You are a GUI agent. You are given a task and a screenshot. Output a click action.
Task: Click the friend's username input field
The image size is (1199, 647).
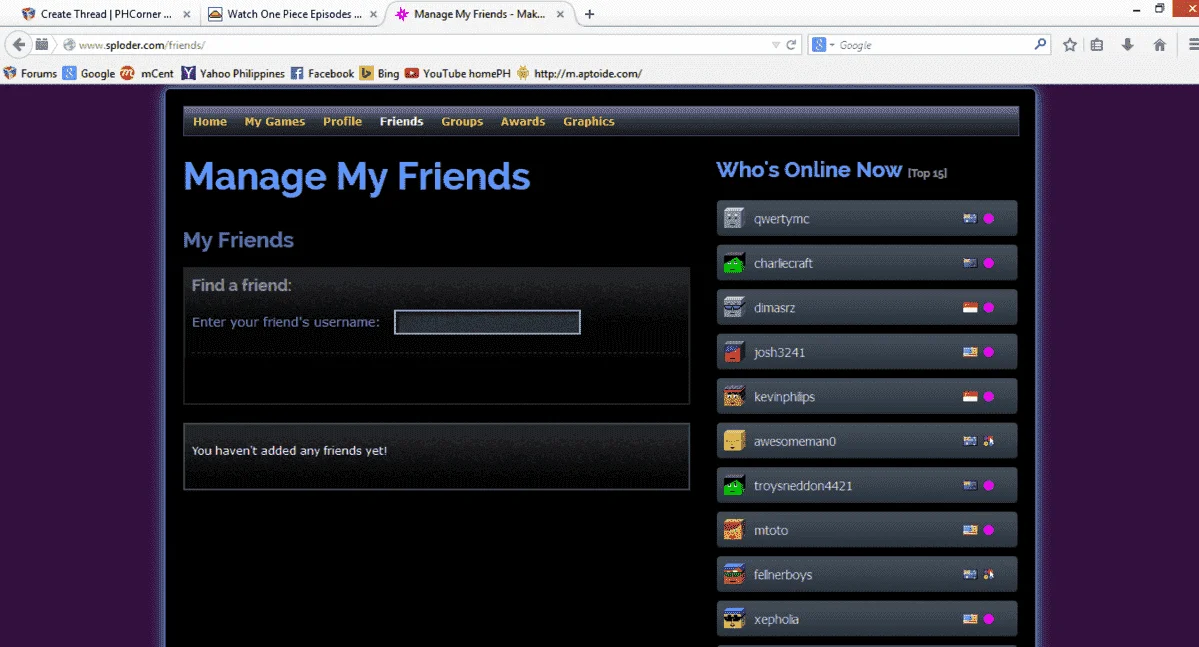pos(487,322)
